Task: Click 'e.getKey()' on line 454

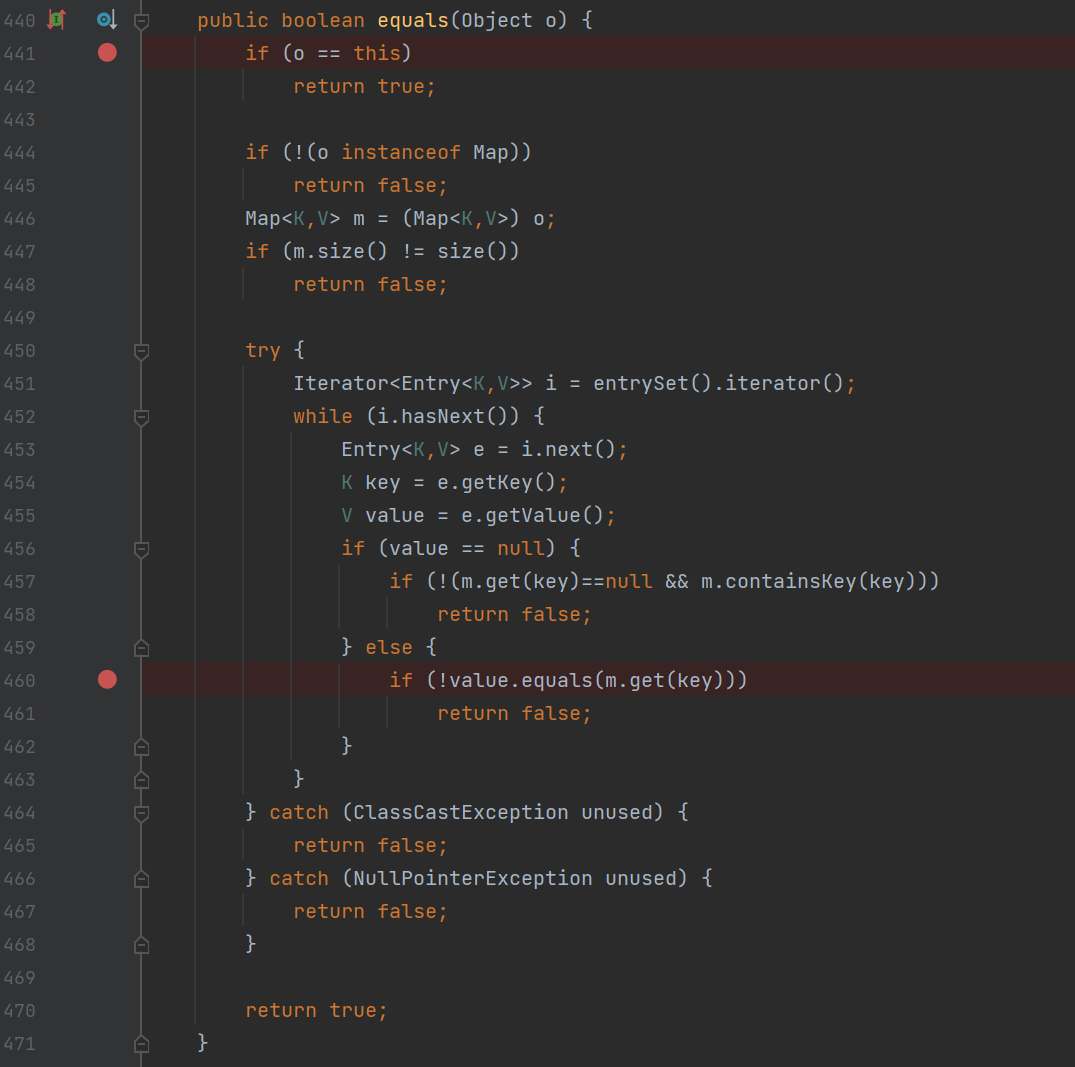Action: [497, 482]
